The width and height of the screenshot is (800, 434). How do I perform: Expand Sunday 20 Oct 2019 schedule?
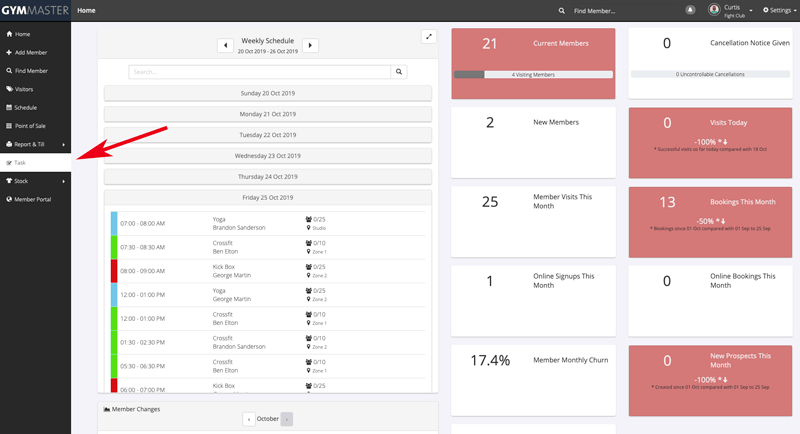click(267, 93)
